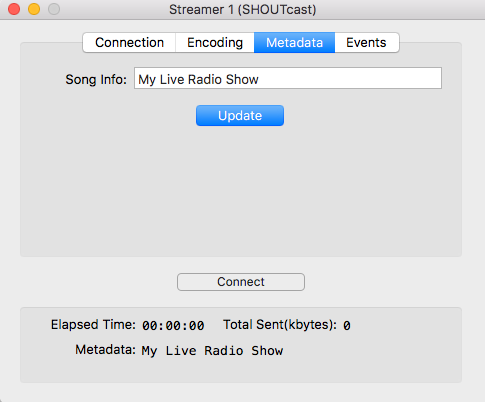Image resolution: width=485 pixels, height=402 pixels.
Task: Click the Metadata: label in status panel
Action: 105,350
